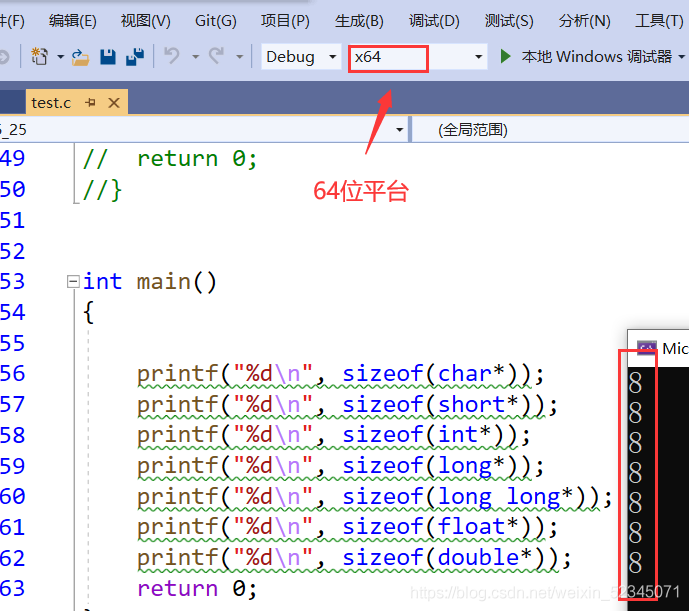
Task: Click the sizeof(int*) printf line
Action: [x=334, y=435]
